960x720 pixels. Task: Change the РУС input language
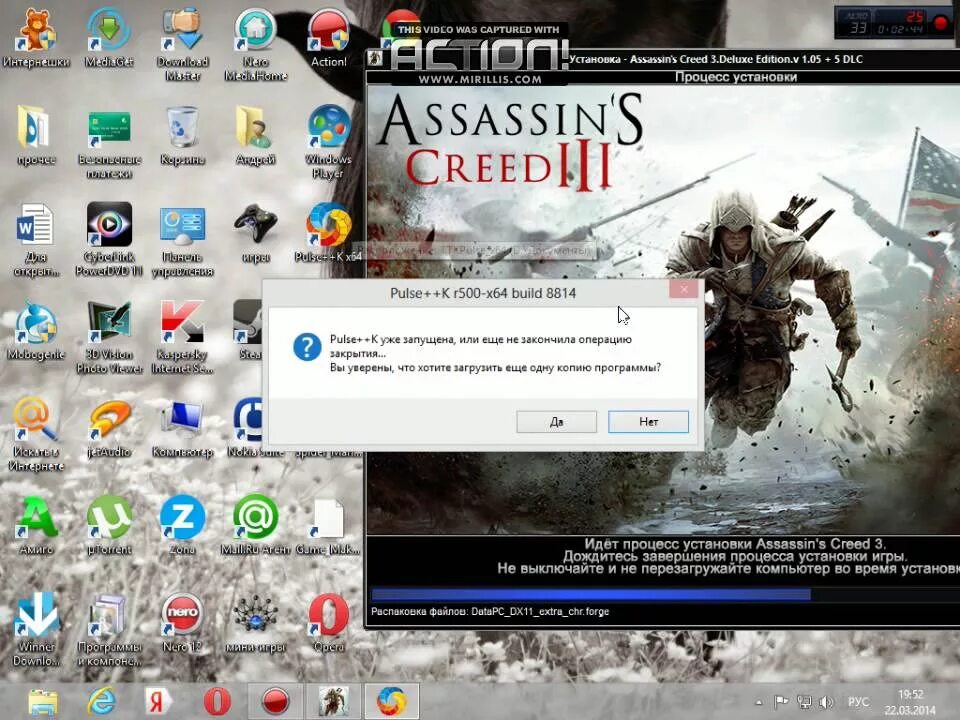click(858, 702)
